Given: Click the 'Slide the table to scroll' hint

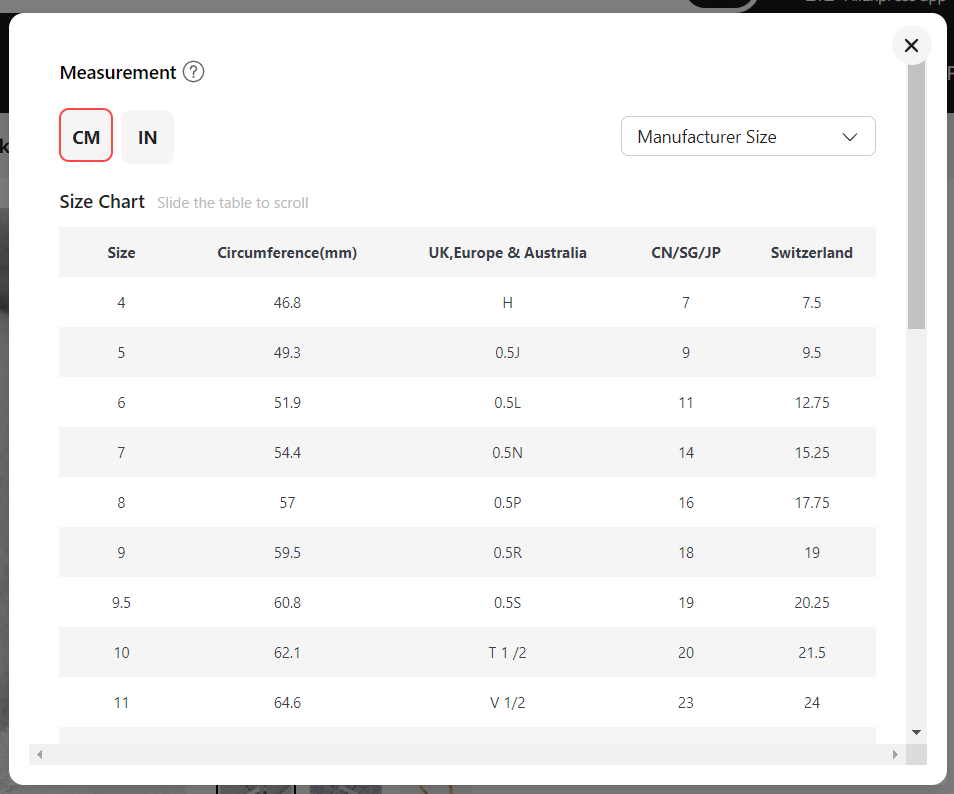Looking at the screenshot, I should point(232,203).
